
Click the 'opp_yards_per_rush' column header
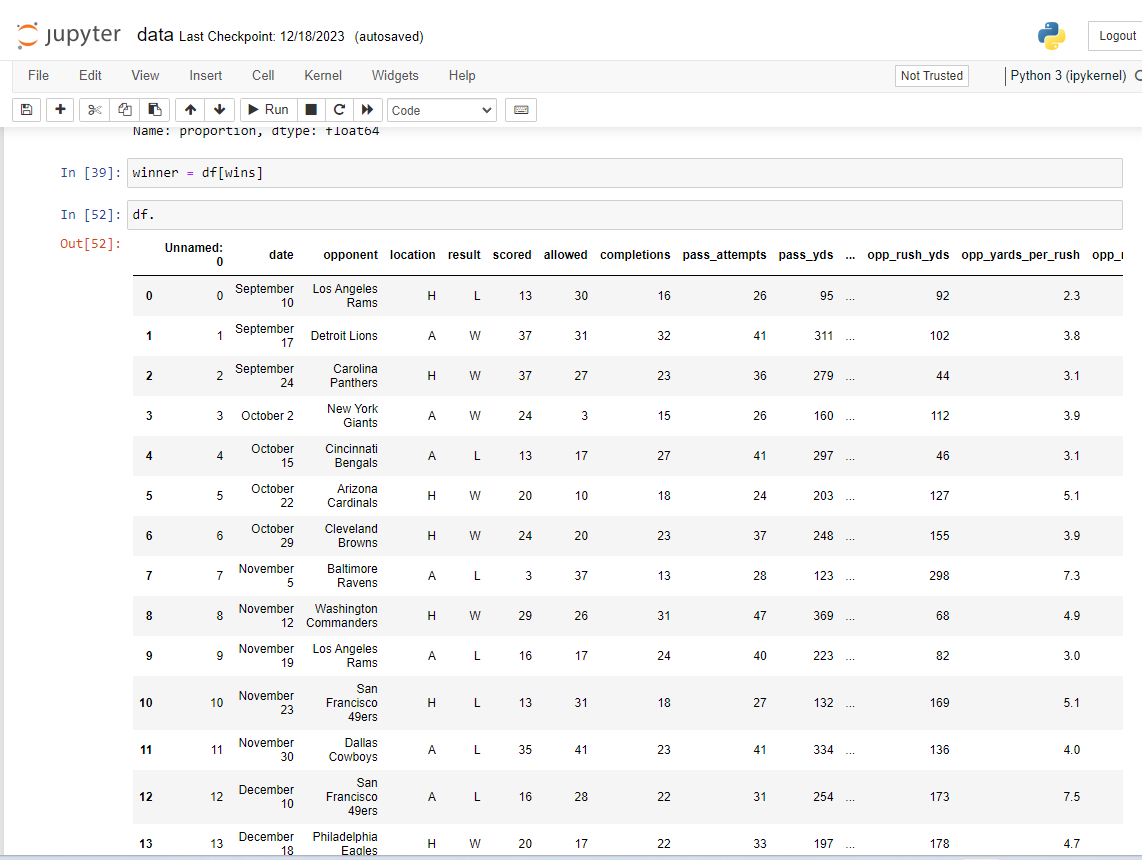tap(1020, 255)
